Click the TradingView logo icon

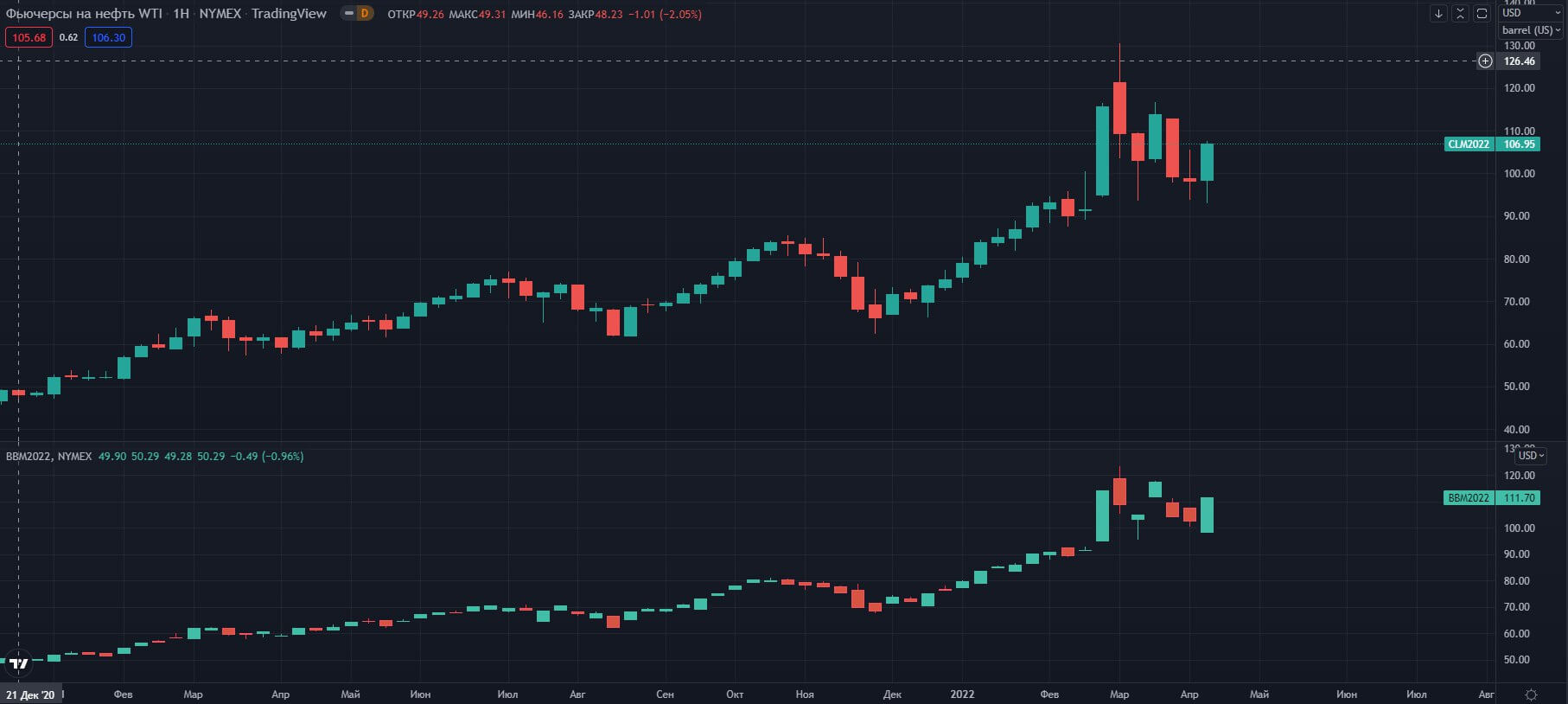[x=18, y=664]
